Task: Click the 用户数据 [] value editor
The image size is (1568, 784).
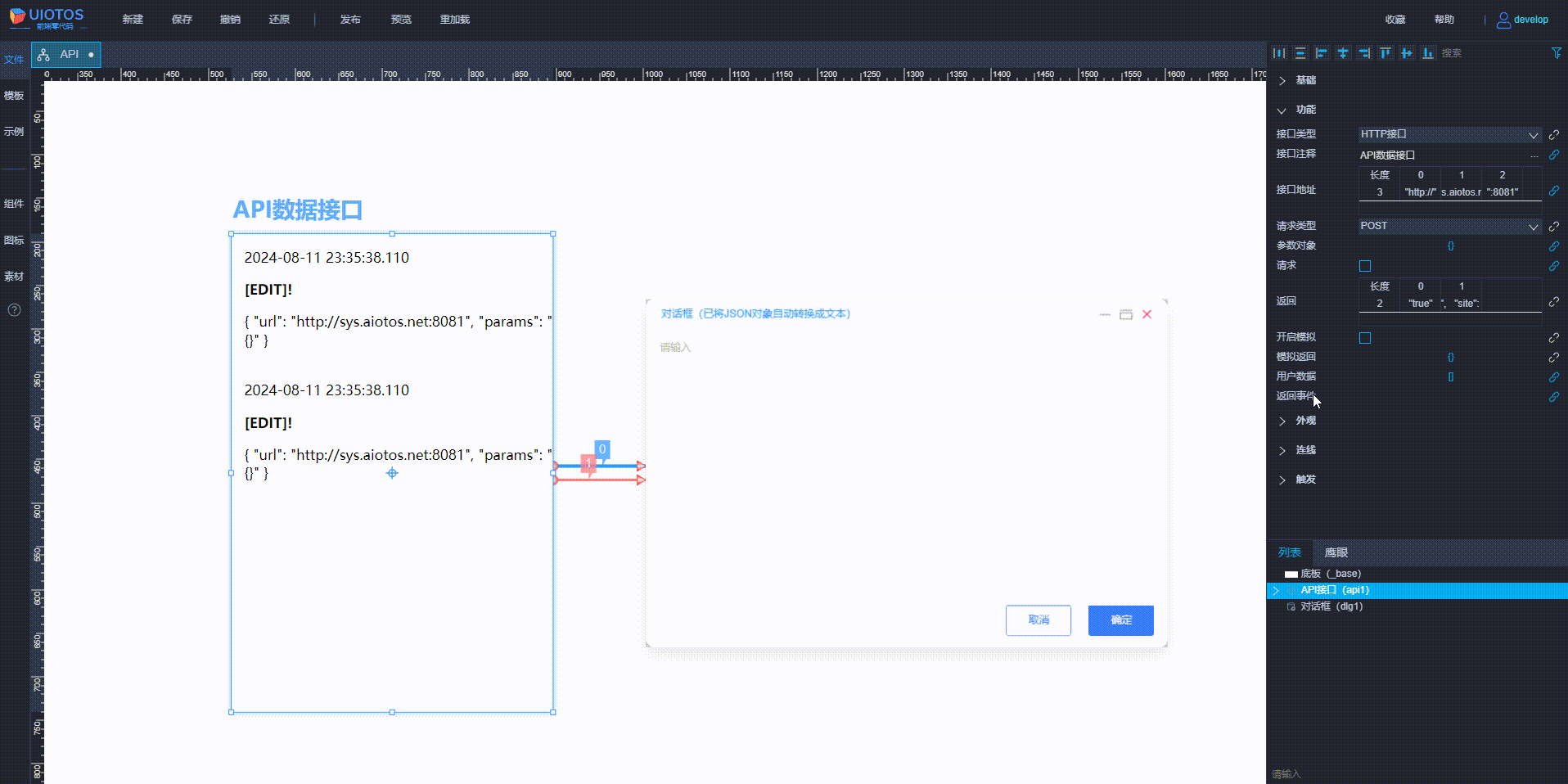Action: 1450,377
